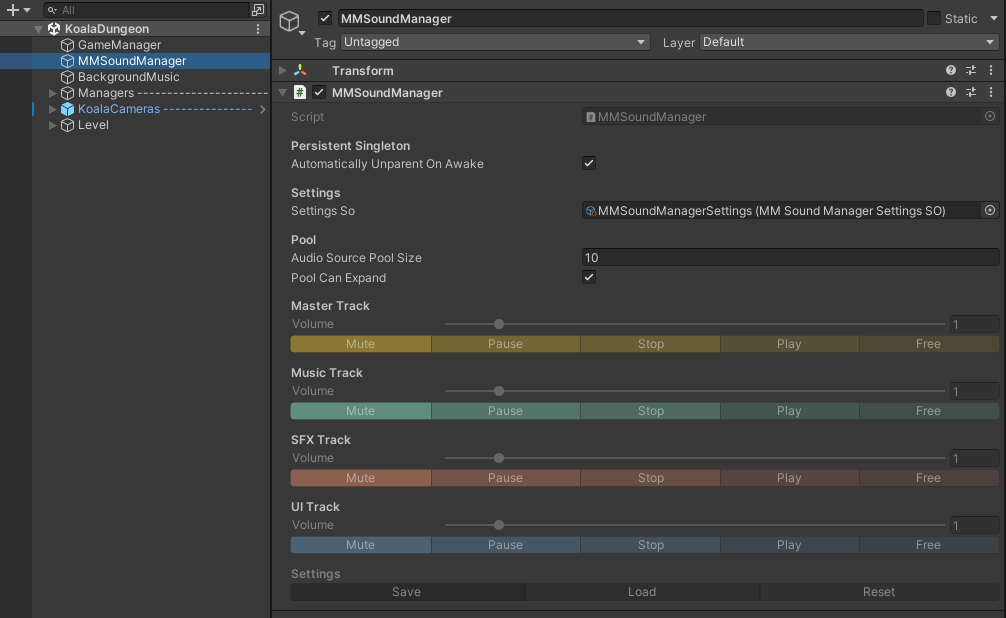Toggle the Static checkbox
1006x618 pixels.
point(934,18)
